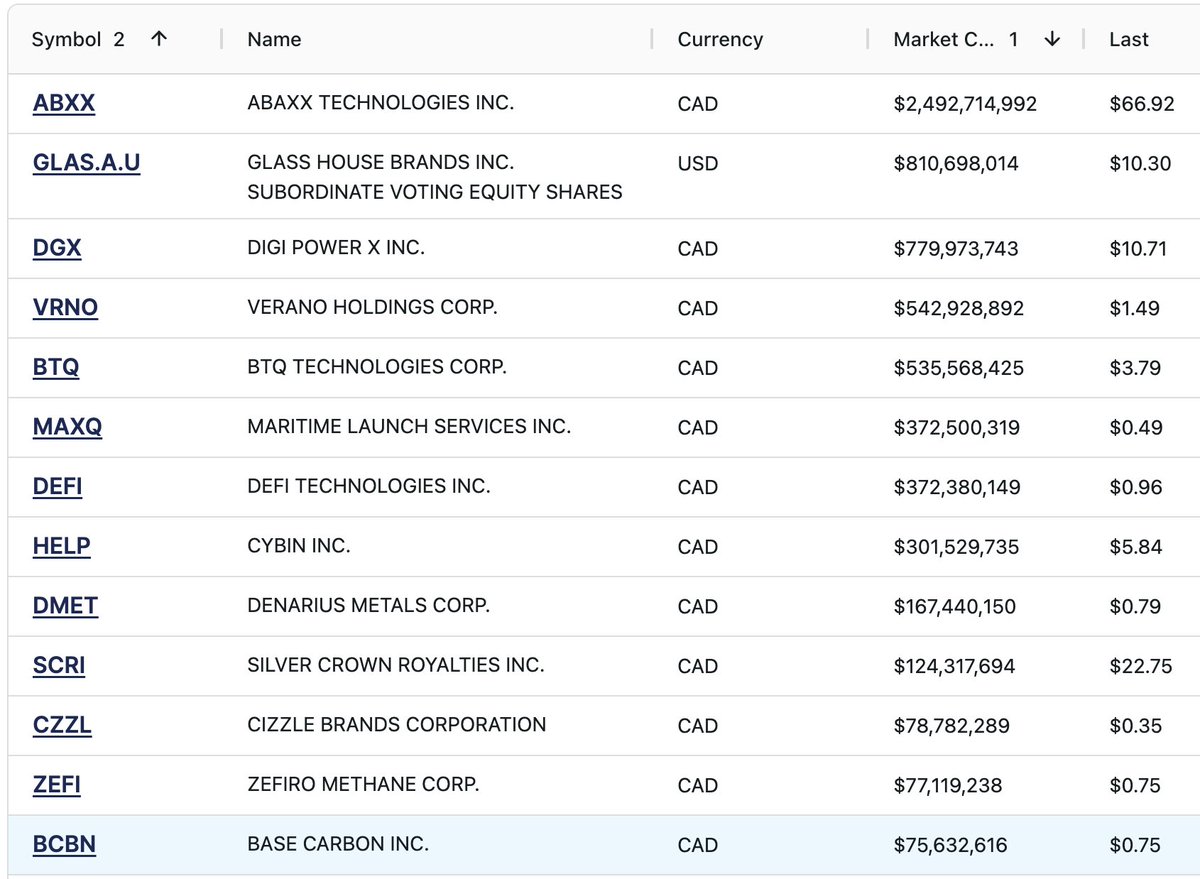The image size is (1200, 879).
Task: Click the column divider between Name and Currency
Action: [652, 39]
